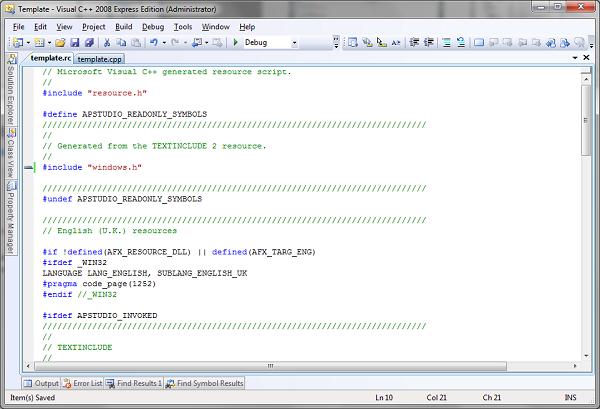Open the Help menu
The image size is (600, 409).
247,27
